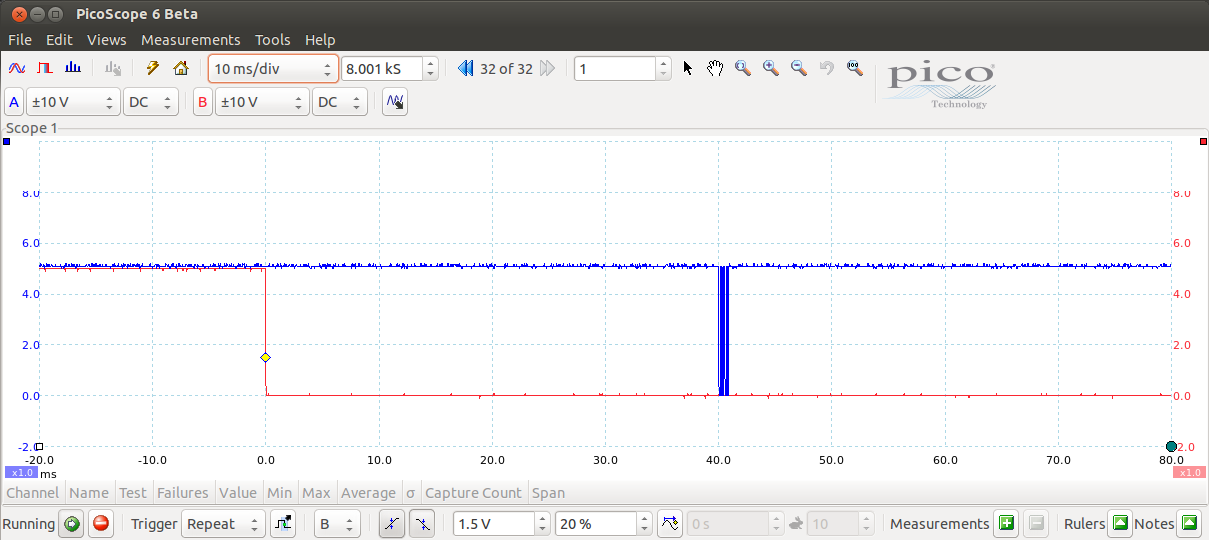Click the blue channel A ruler handle
The height and width of the screenshot is (540, 1209).
click(x=6, y=142)
